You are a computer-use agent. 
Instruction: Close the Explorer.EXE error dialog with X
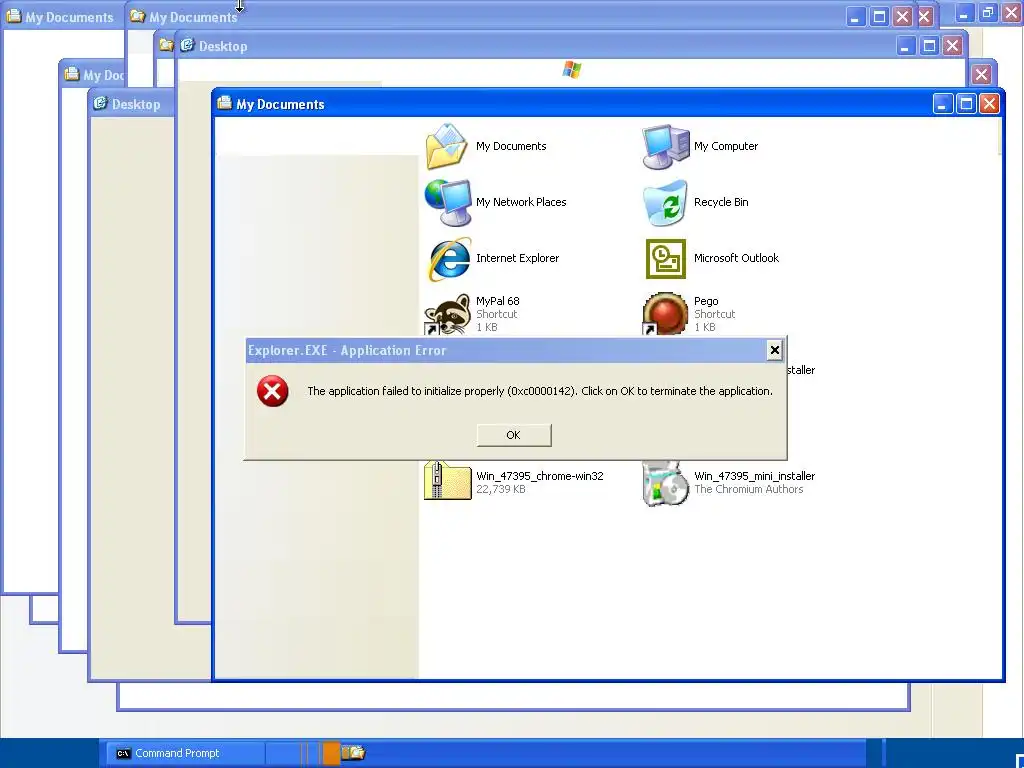774,351
